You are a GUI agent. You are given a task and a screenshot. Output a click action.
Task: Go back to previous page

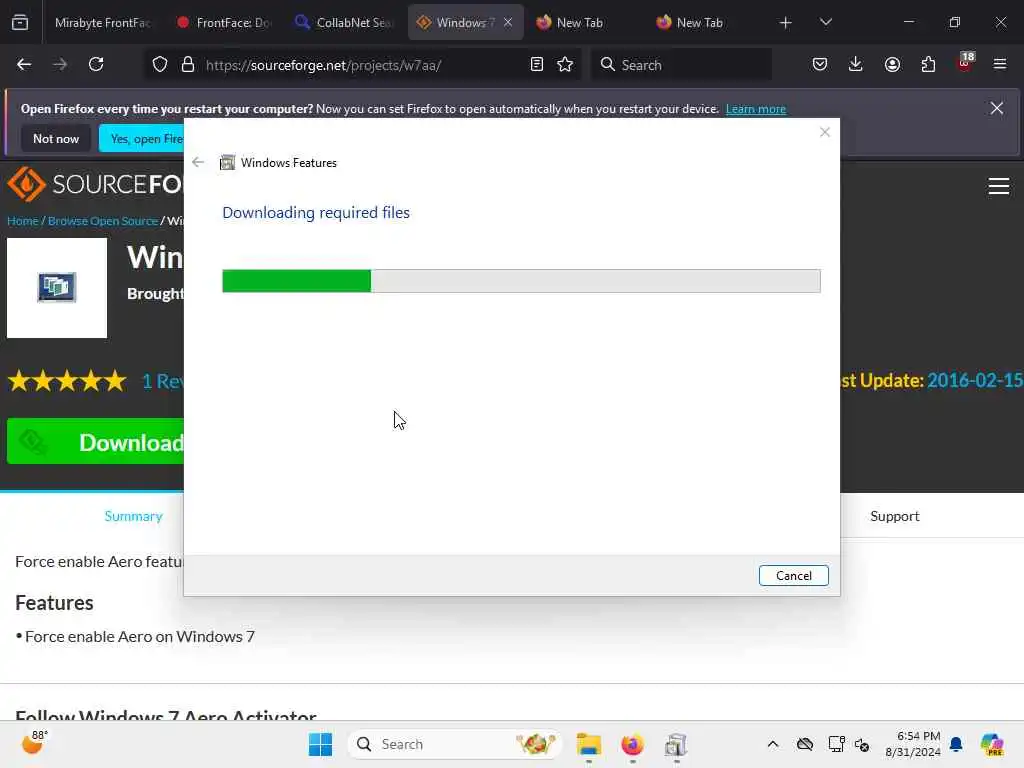tap(24, 65)
